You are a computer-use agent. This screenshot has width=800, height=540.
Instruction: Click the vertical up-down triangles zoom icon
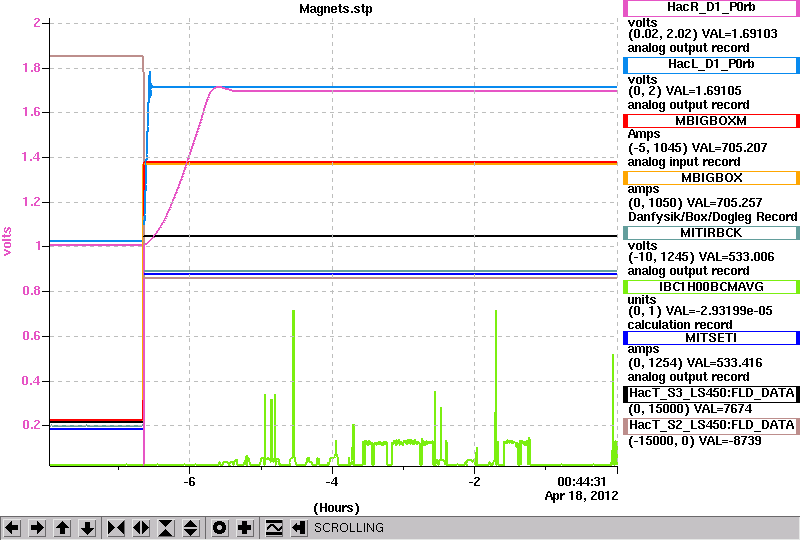point(191,528)
